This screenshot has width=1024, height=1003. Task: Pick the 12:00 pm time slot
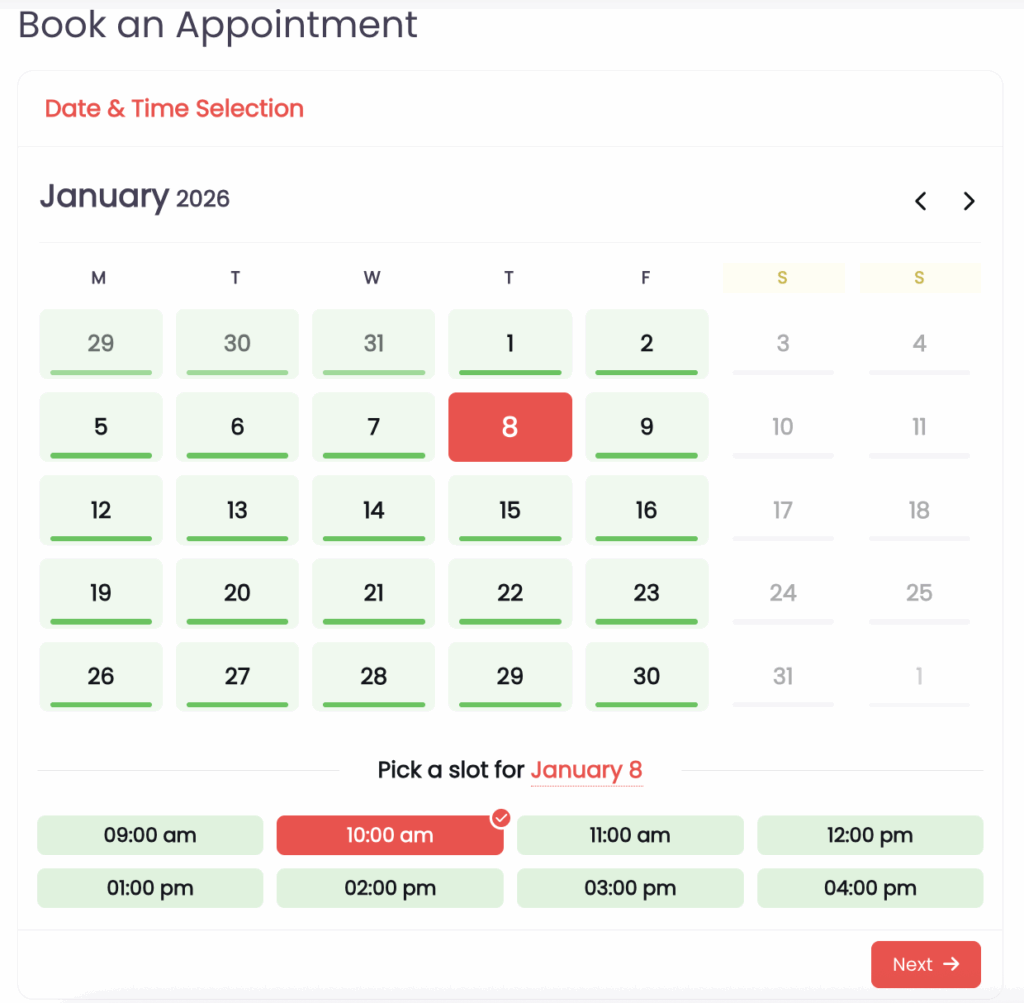pos(869,835)
